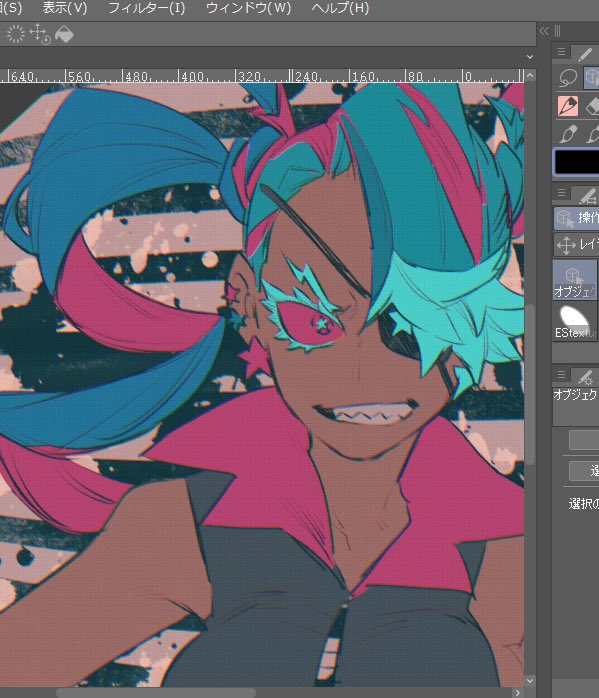
Task: Open the ヘルプ(H) menu
Action: (x=340, y=8)
